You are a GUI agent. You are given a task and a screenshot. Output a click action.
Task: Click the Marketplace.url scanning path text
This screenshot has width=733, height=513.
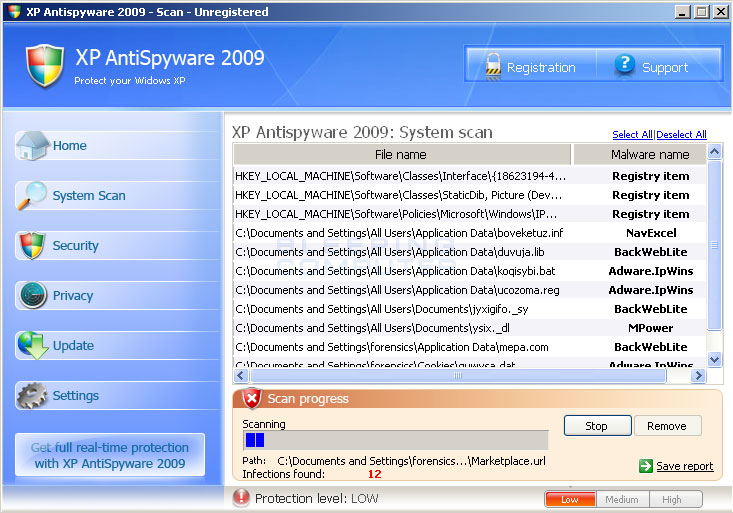click(x=411, y=461)
